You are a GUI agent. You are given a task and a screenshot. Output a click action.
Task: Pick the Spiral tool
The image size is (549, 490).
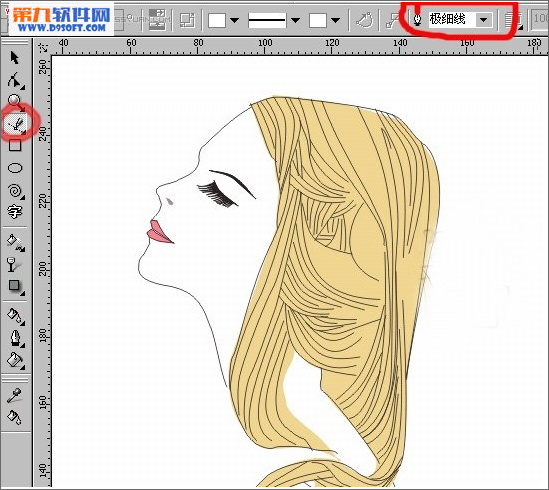click(15, 191)
